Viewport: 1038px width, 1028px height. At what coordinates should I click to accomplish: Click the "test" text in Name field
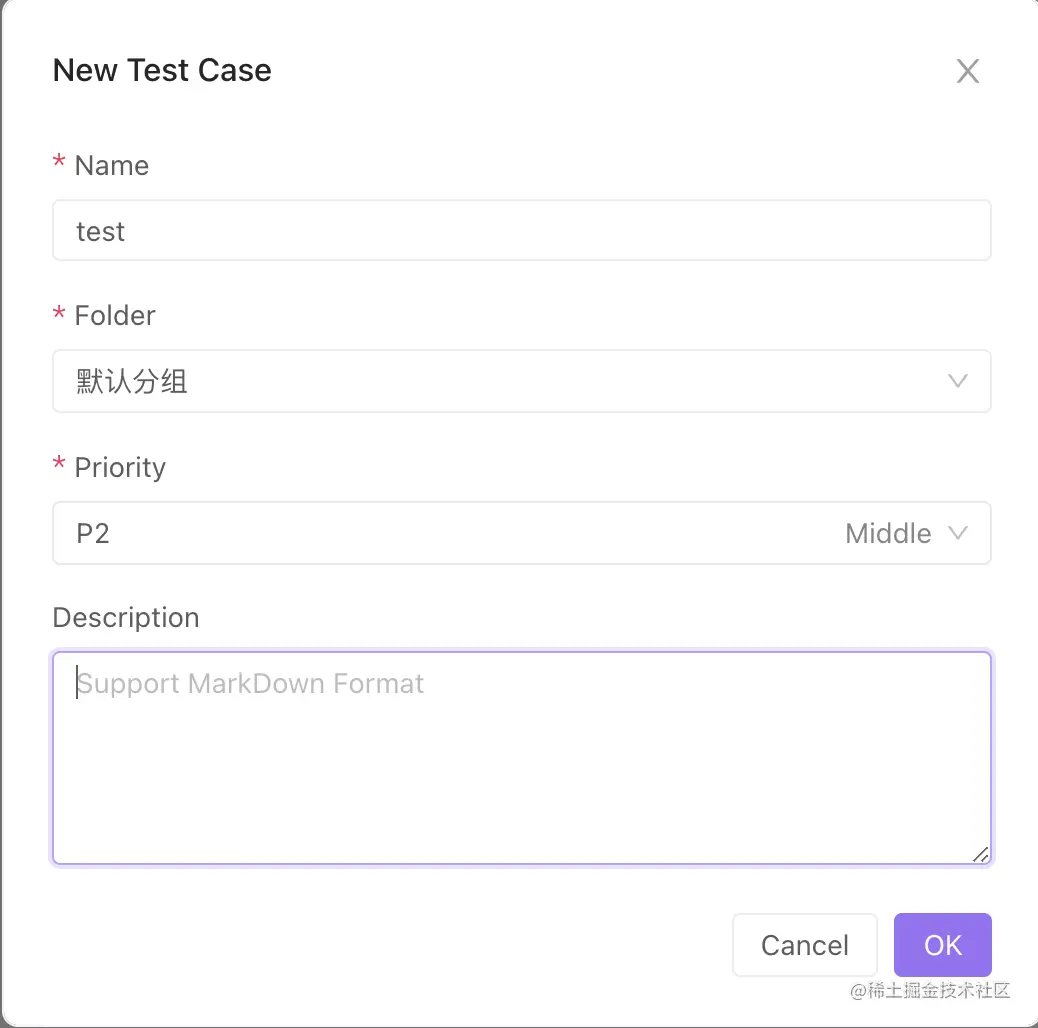(x=101, y=232)
